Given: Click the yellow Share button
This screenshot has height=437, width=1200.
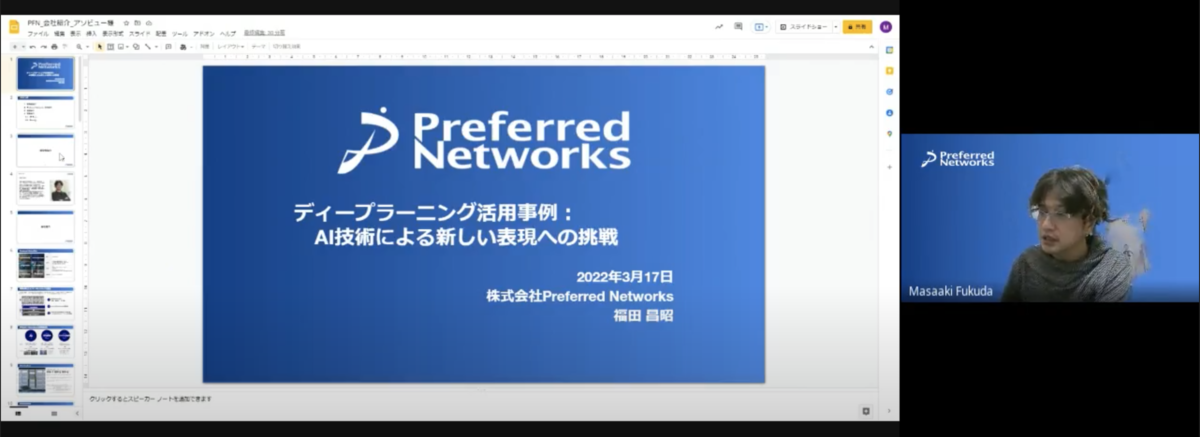Looking at the screenshot, I should [x=857, y=27].
